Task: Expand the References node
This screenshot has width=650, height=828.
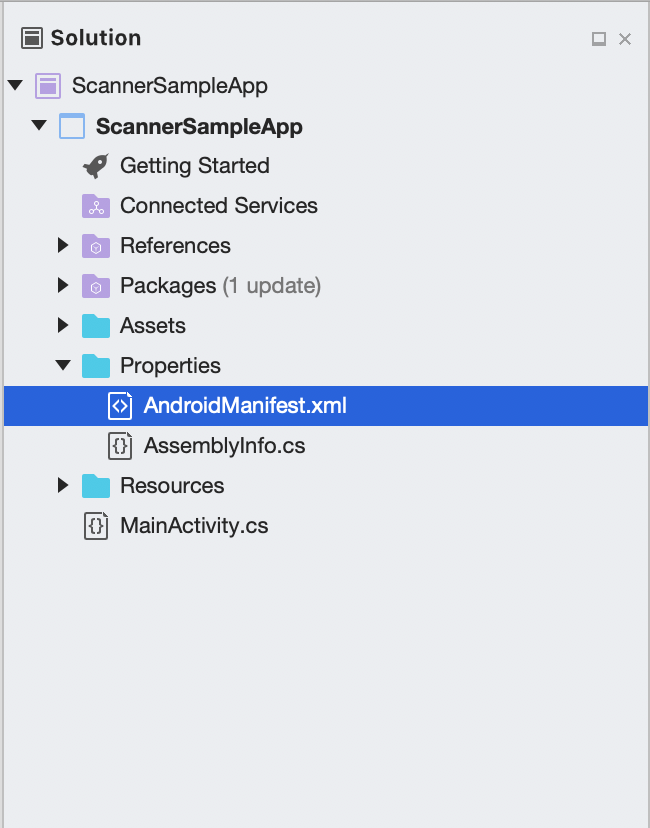Action: (63, 245)
